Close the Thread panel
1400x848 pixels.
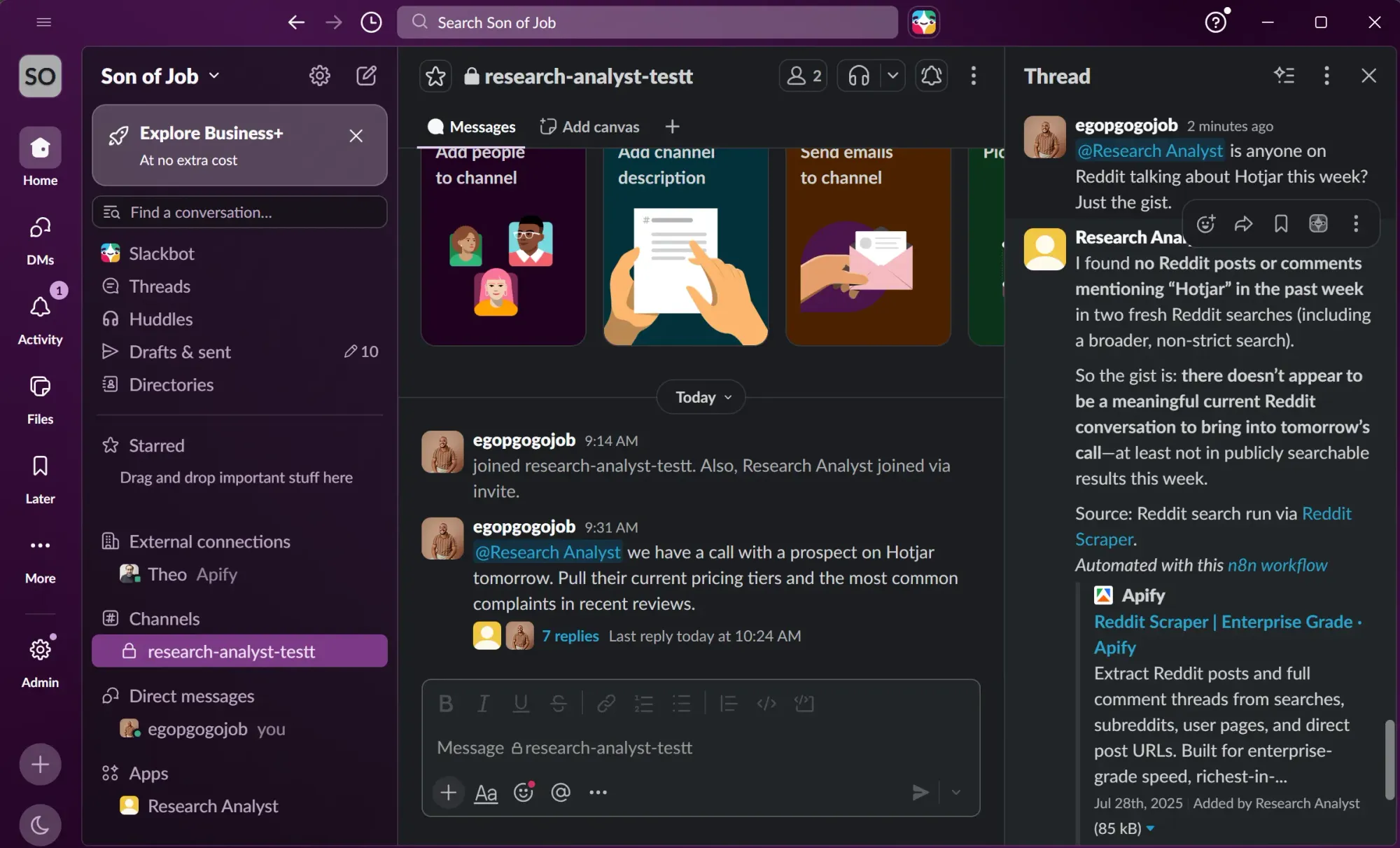click(1368, 76)
